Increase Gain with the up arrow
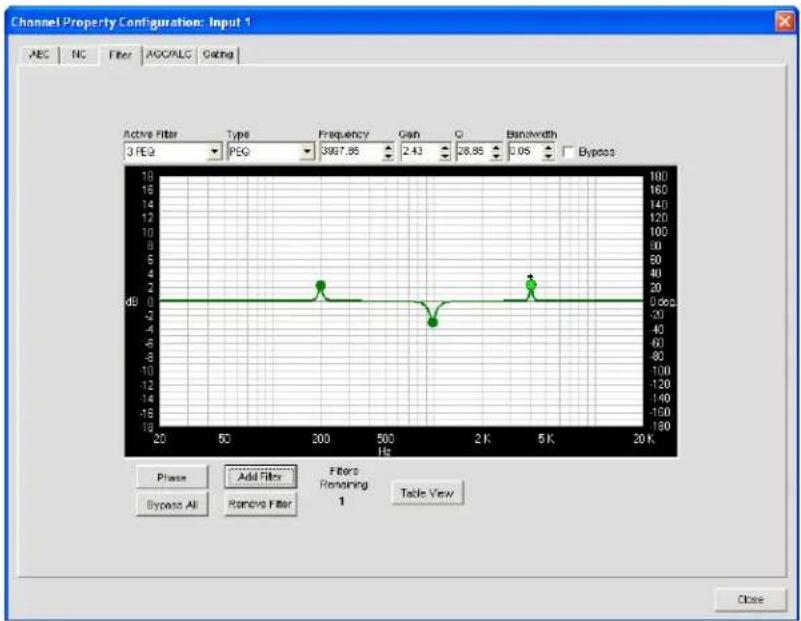 point(445,148)
